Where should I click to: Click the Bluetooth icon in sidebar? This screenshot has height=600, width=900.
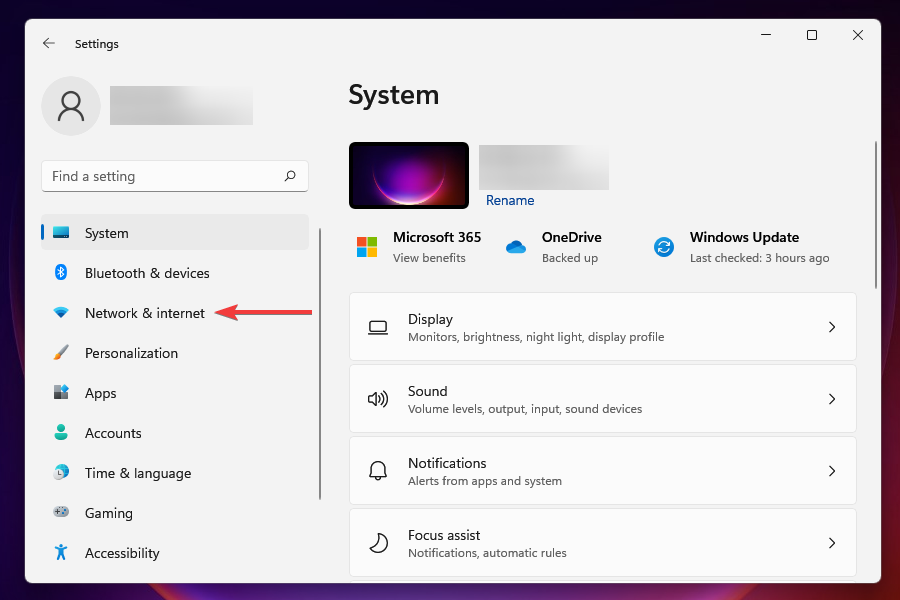click(61, 273)
